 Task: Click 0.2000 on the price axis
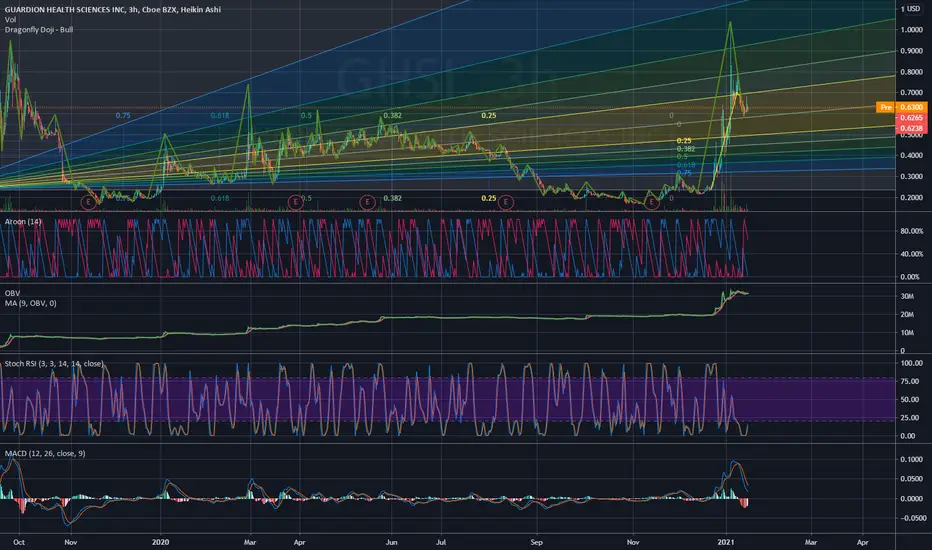pos(911,197)
